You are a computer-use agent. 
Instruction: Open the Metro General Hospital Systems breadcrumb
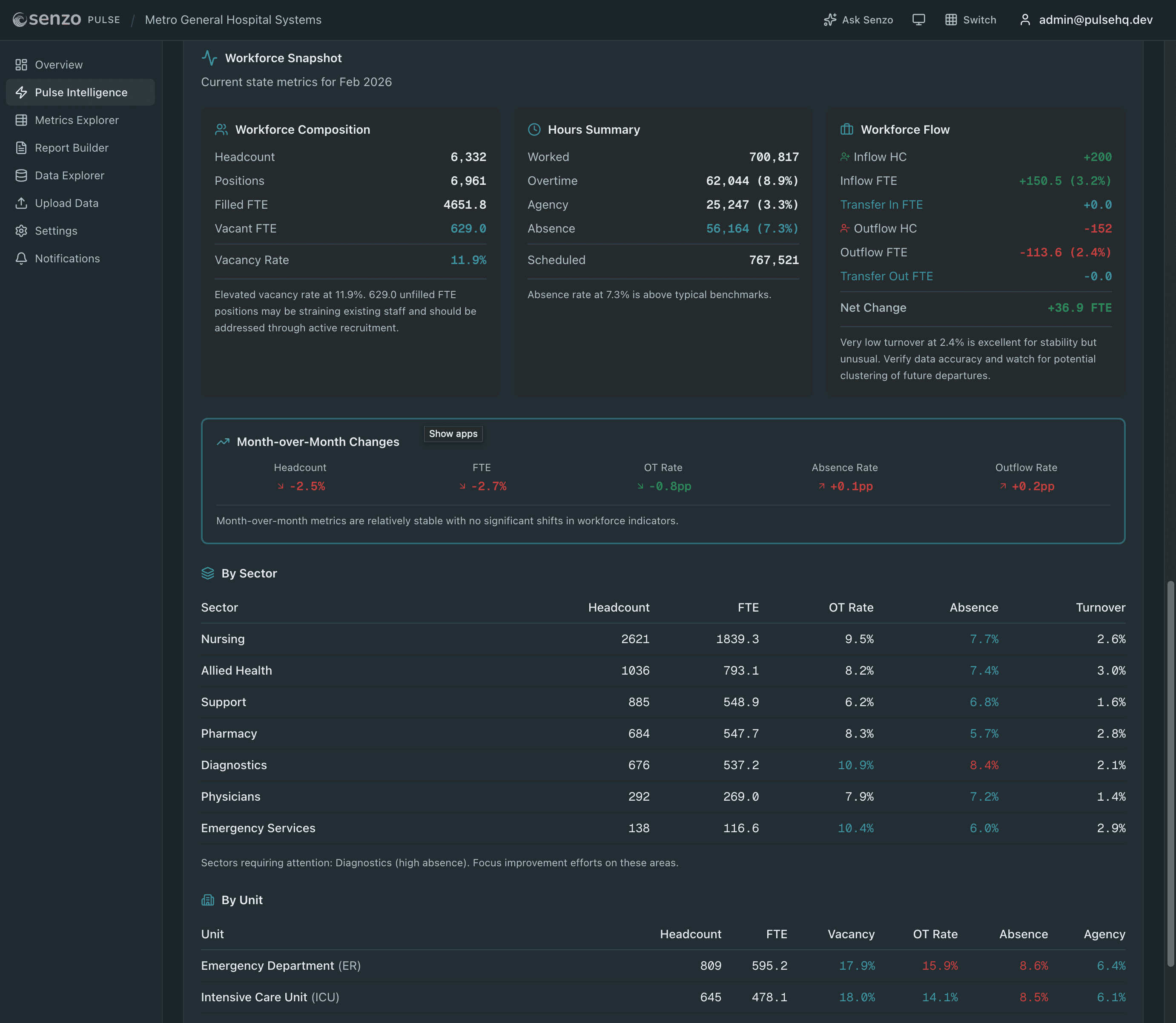click(x=232, y=20)
